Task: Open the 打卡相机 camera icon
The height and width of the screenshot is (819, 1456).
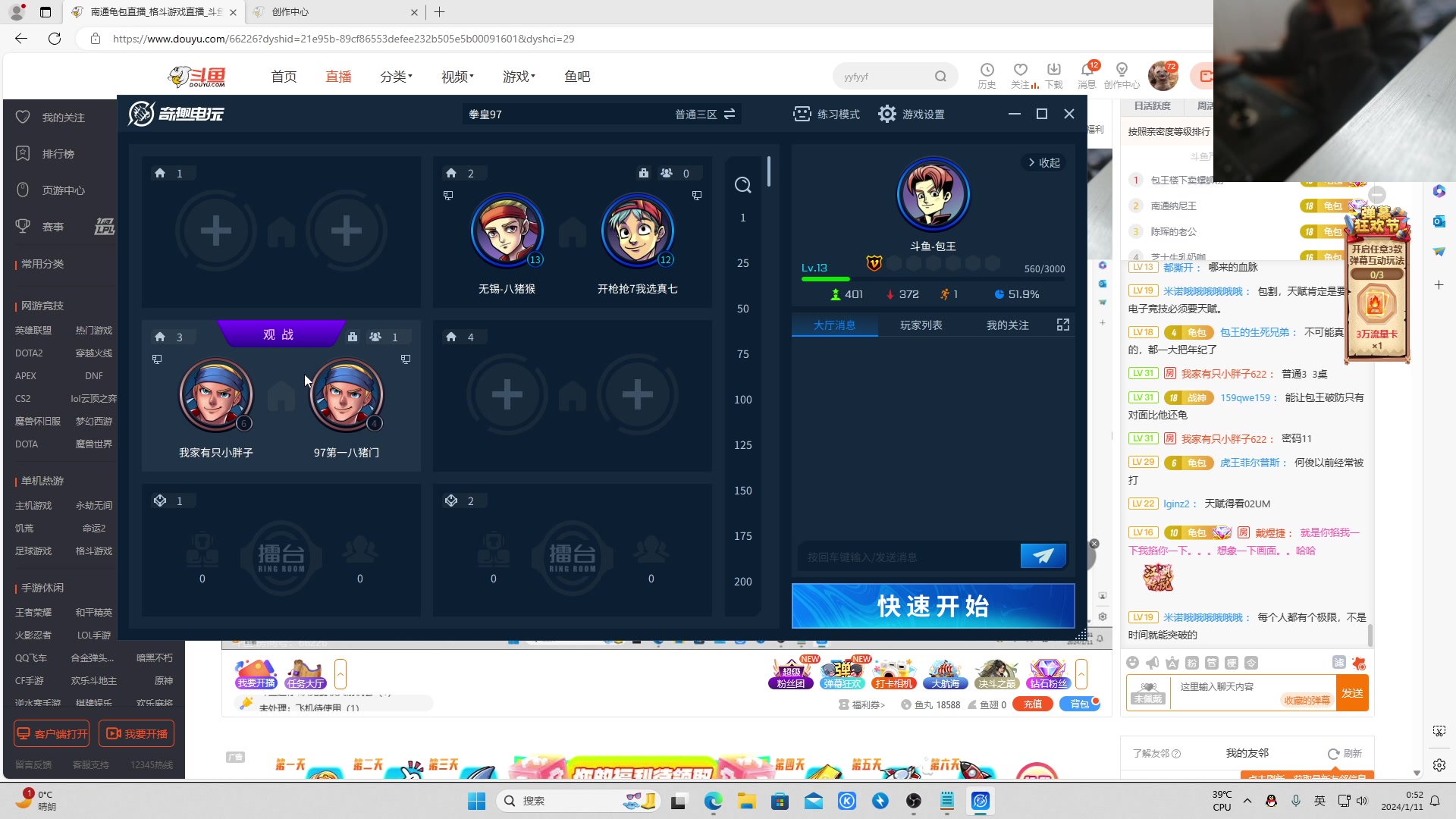Action: point(893,673)
